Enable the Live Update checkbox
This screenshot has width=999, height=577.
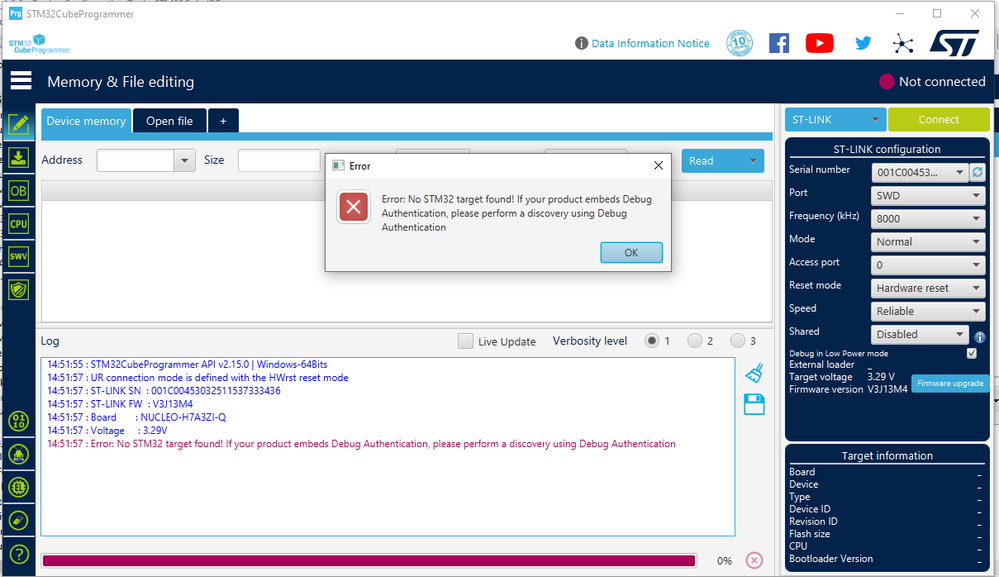tap(466, 341)
